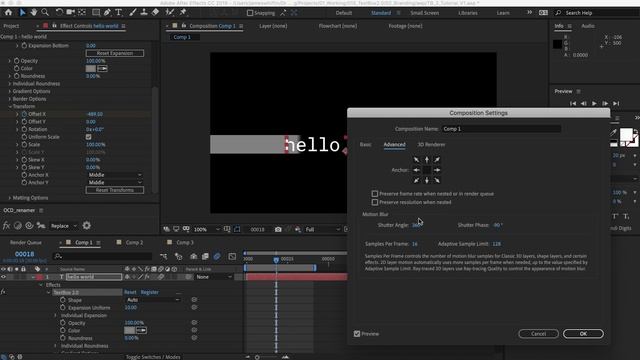Open the Anchor X Middle dropdown
The image size is (640, 360).
[115, 175]
